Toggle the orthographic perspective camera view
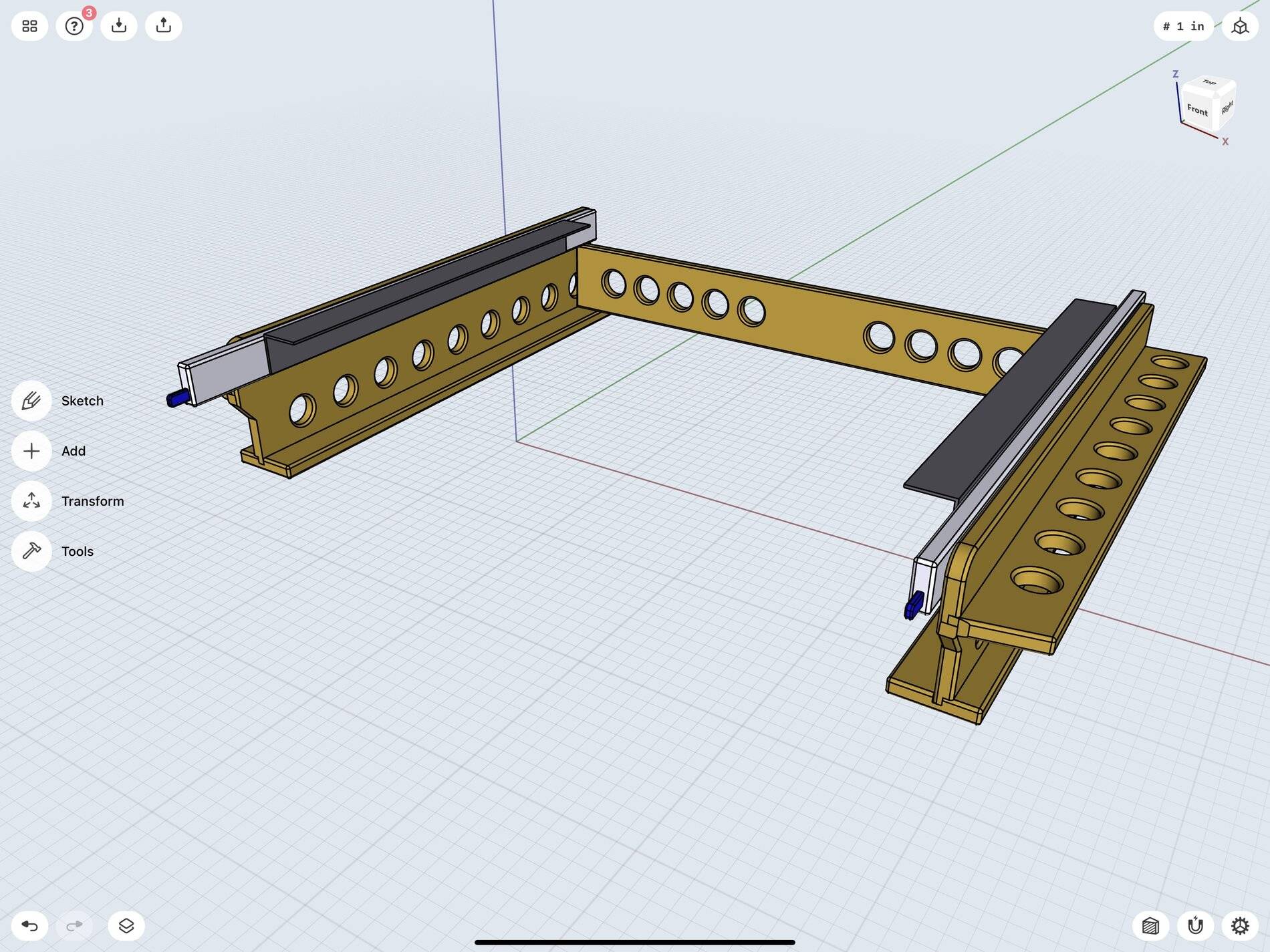This screenshot has width=1270, height=952. pyautogui.click(x=1240, y=26)
